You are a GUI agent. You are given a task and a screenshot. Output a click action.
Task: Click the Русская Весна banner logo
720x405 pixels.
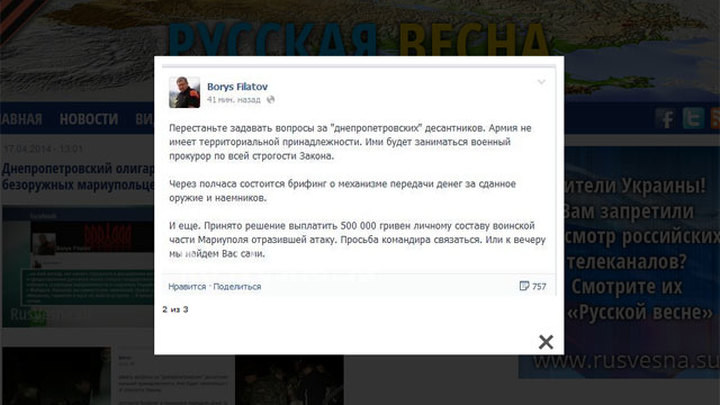tap(359, 39)
